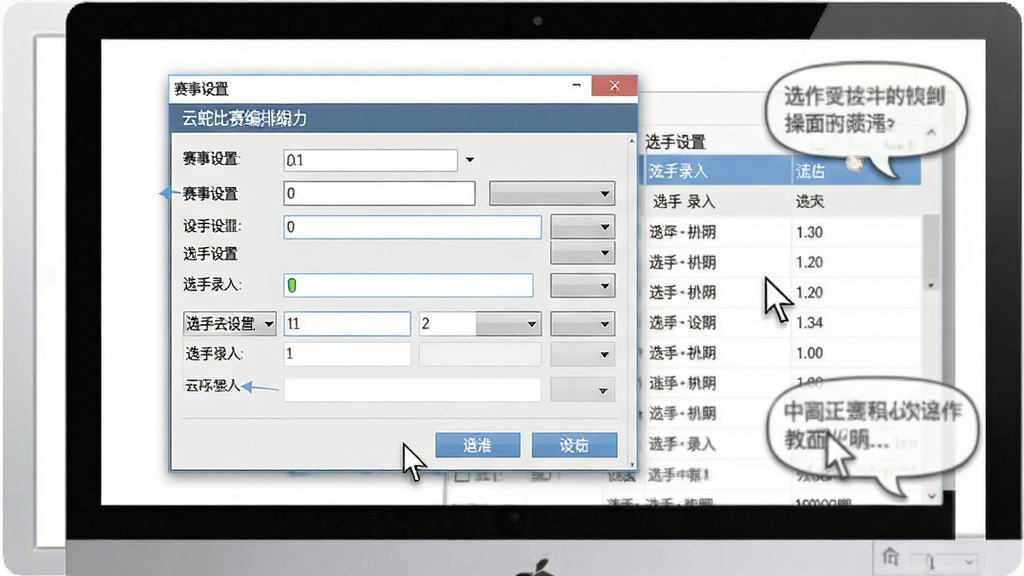Screen dimensions: 1024x576
Task: Tick the checkbox in the background list below the dialog
Action: [462, 476]
